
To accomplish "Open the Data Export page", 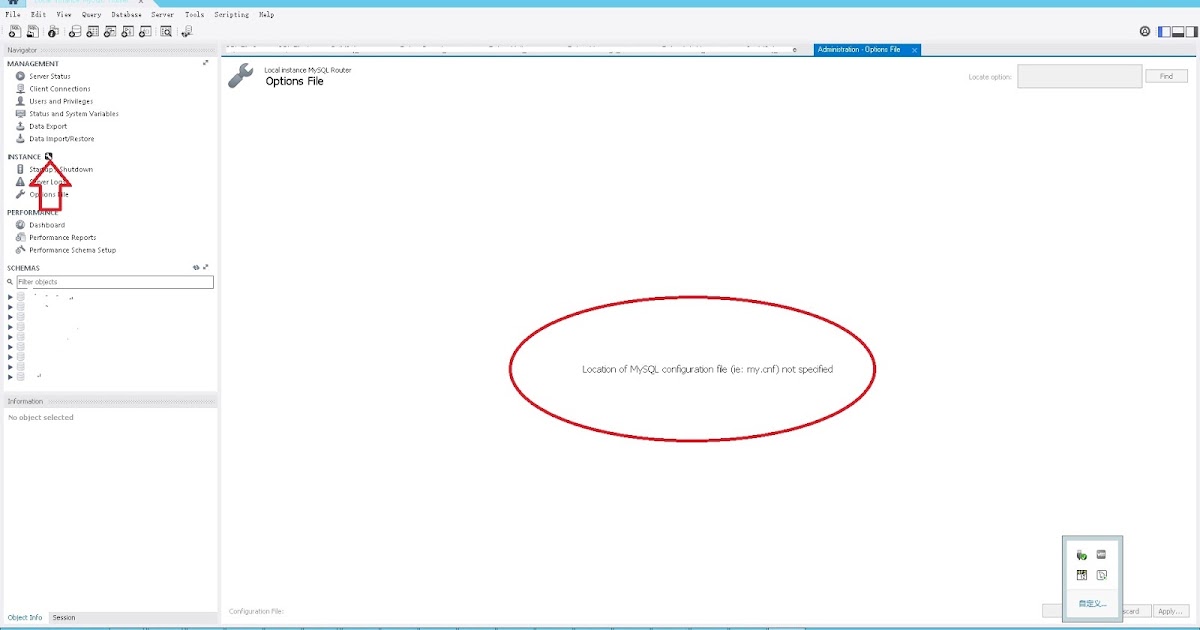I will [x=46, y=126].
